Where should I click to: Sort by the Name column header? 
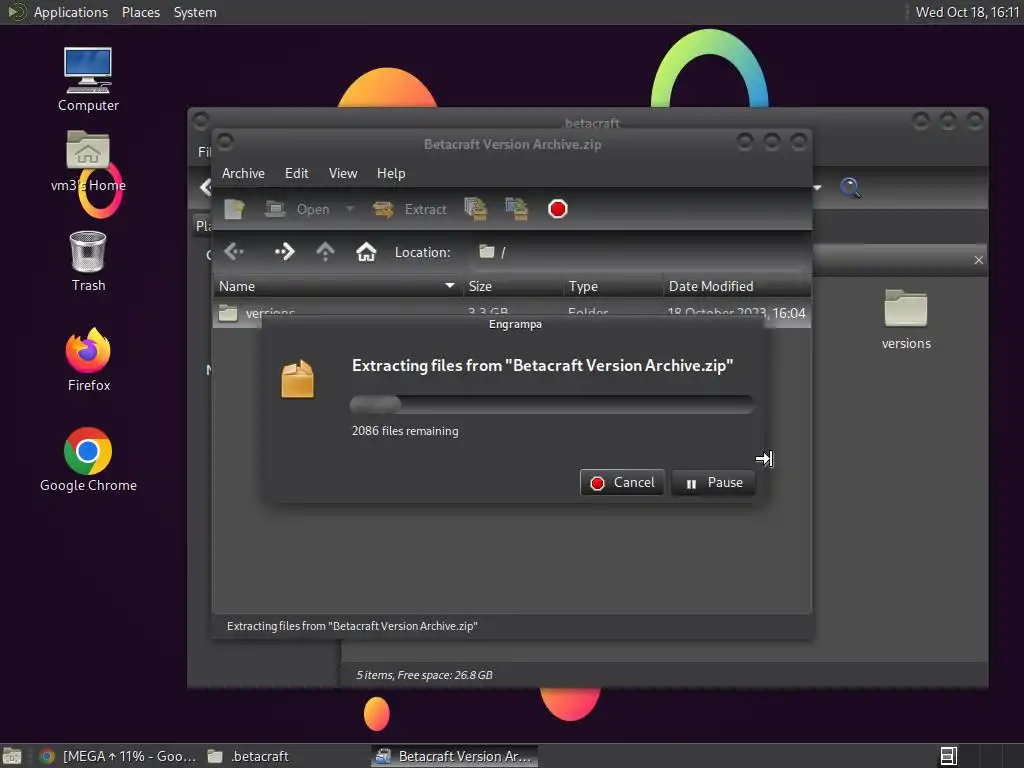[338, 286]
